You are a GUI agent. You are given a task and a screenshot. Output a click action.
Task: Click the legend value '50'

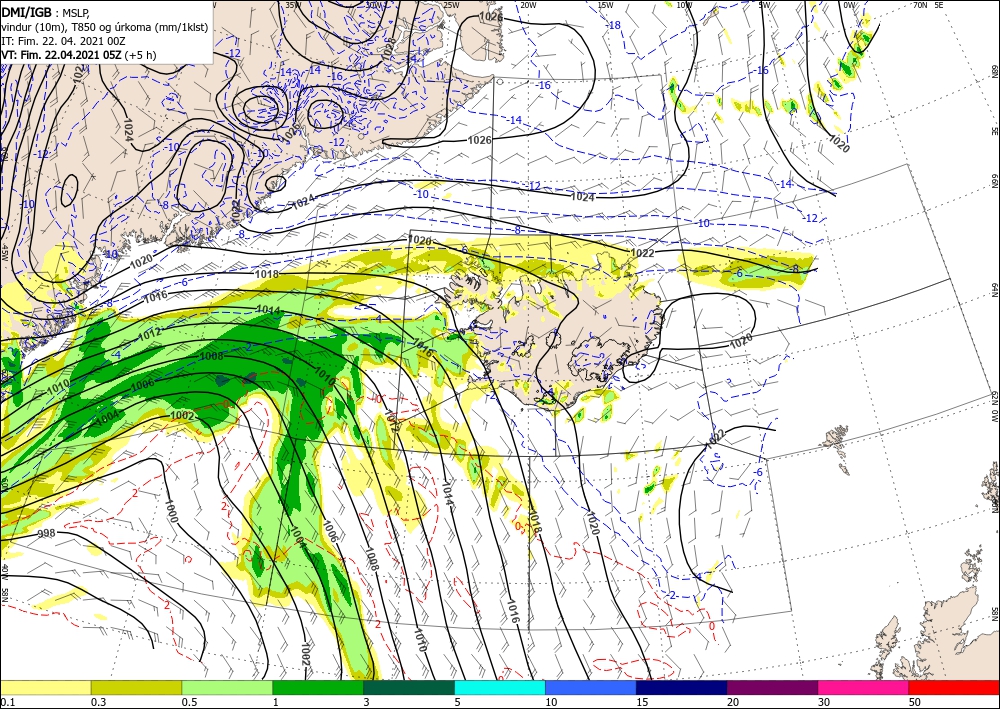916,702
